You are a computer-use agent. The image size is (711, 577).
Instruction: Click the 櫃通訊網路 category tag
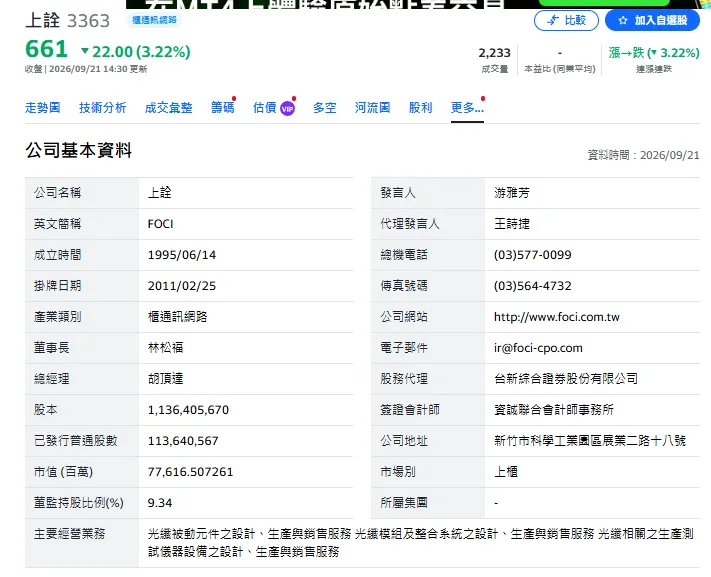click(154, 20)
